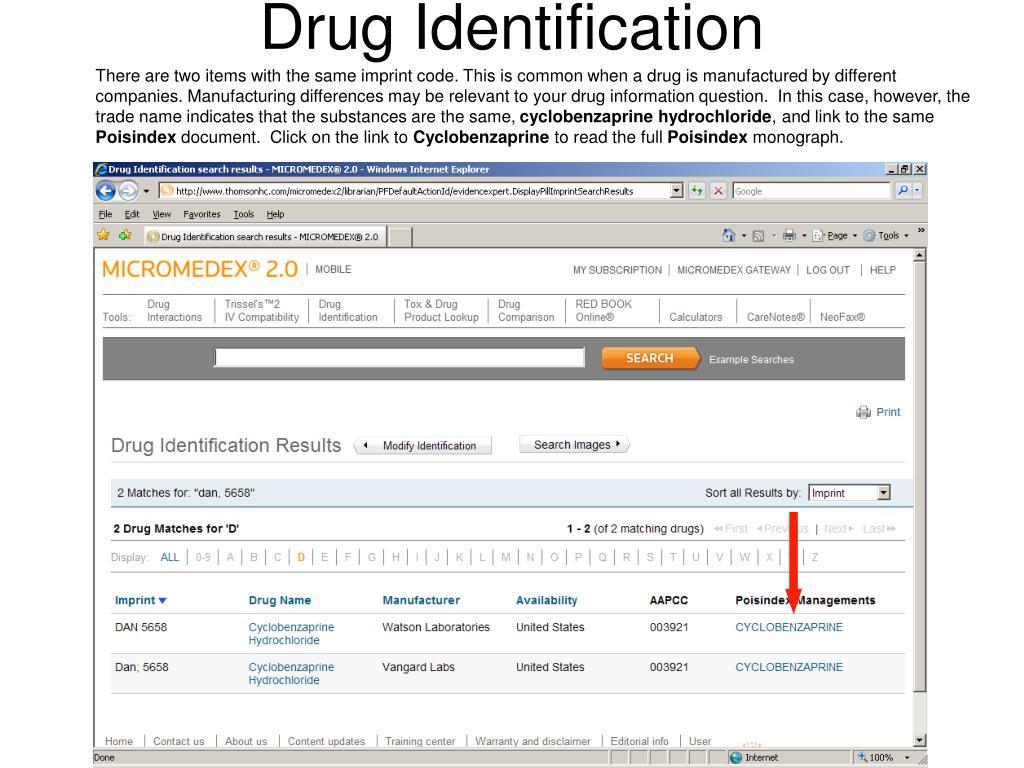The width and height of the screenshot is (1024, 768).
Task: Filter drug matches by letter D
Action: click(301, 557)
